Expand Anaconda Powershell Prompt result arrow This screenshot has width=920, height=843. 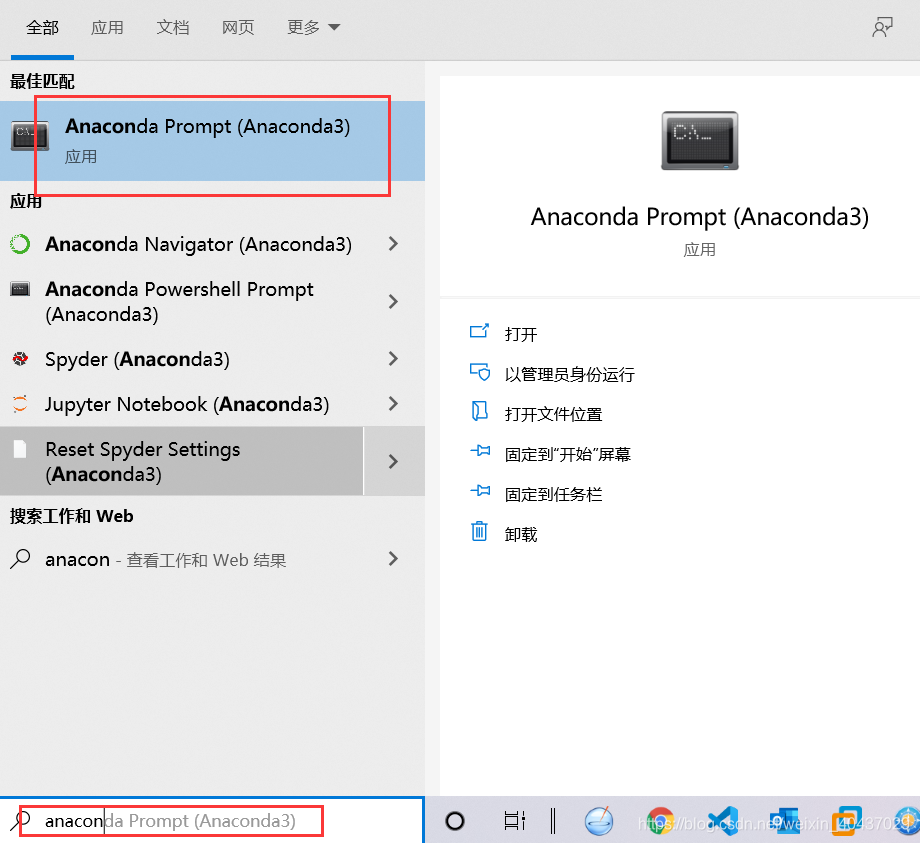click(x=393, y=302)
